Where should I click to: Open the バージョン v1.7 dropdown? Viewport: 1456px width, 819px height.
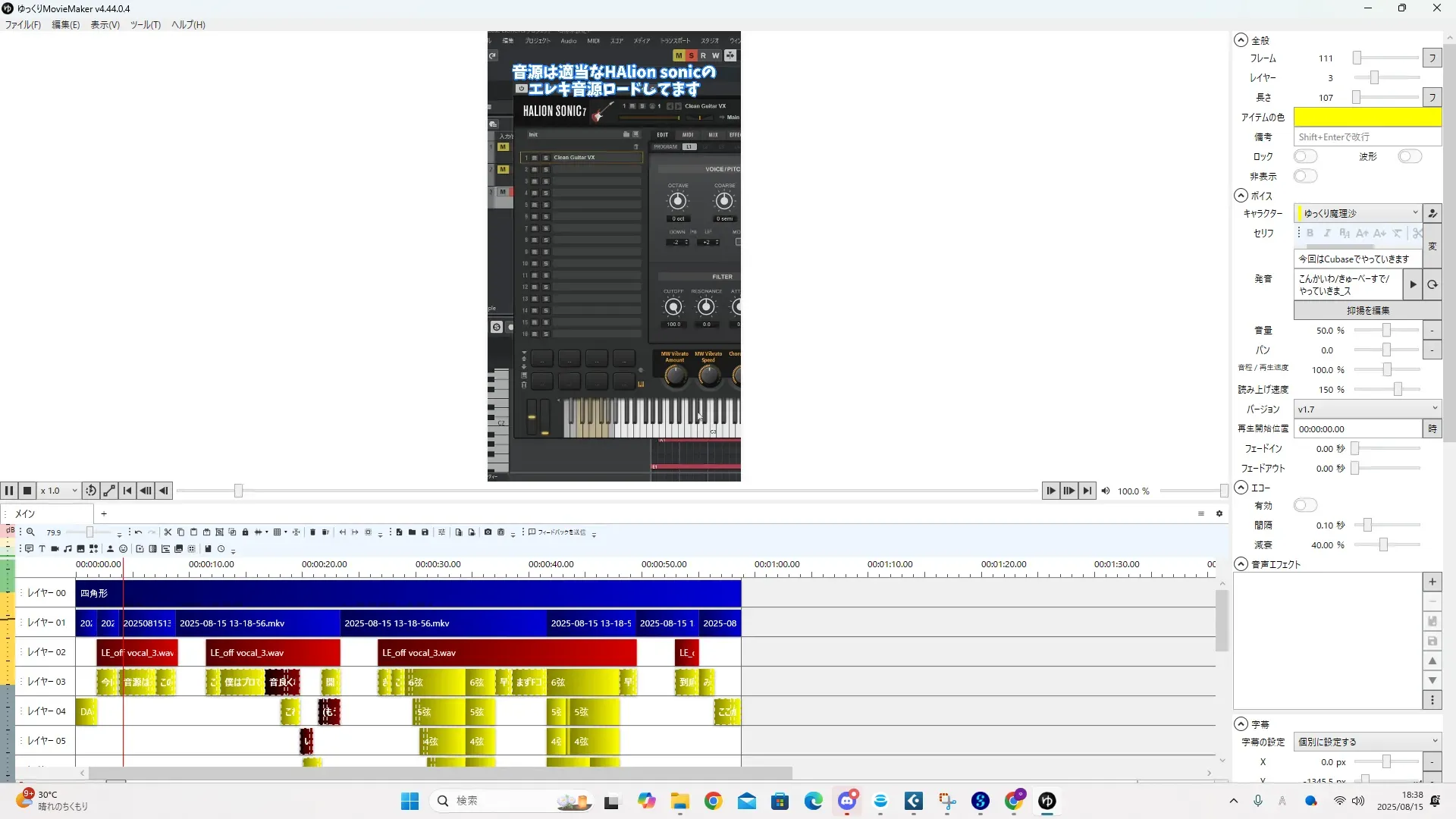[x=1367, y=409]
